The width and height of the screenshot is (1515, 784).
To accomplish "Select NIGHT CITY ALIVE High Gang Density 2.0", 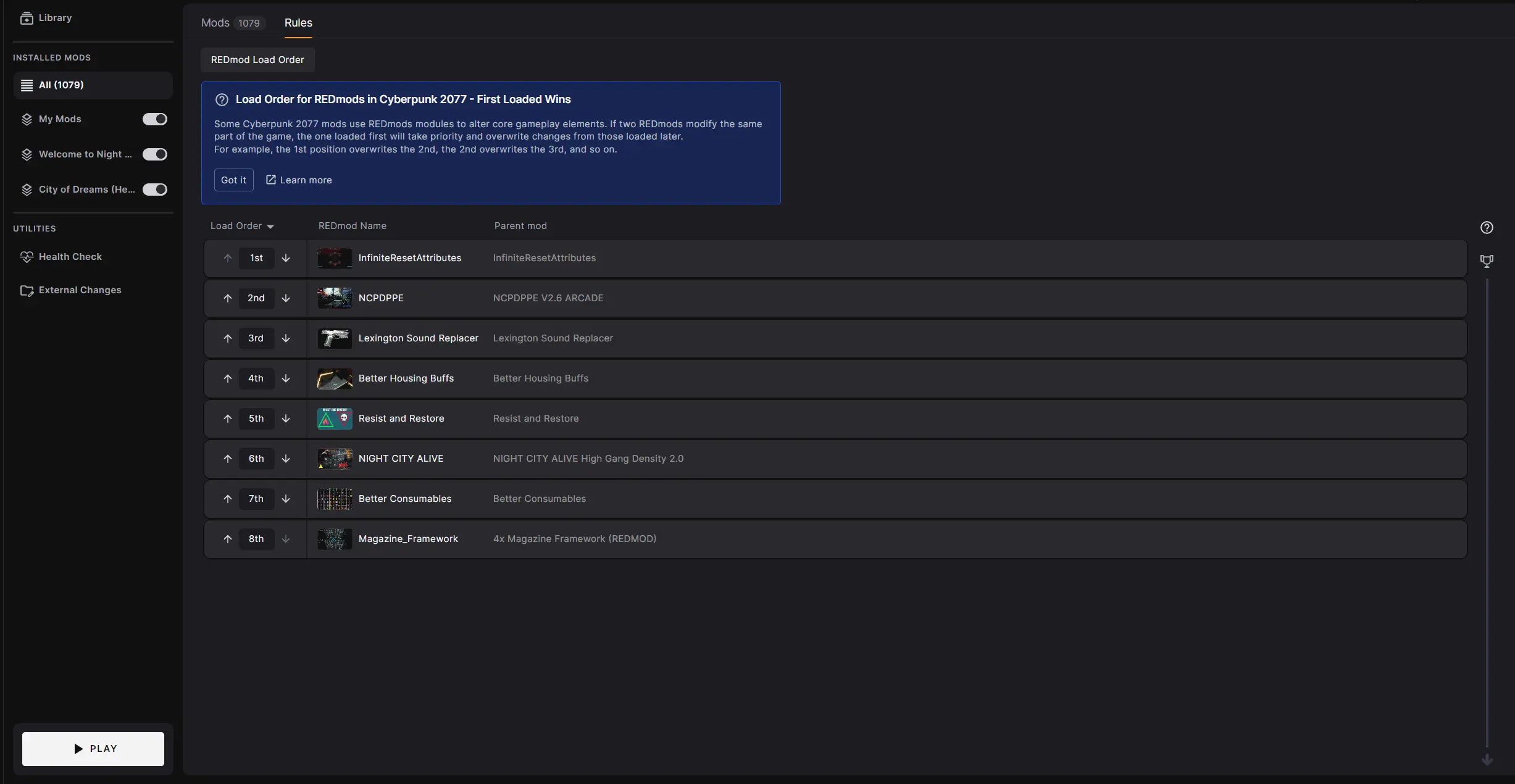I will click(x=588, y=459).
